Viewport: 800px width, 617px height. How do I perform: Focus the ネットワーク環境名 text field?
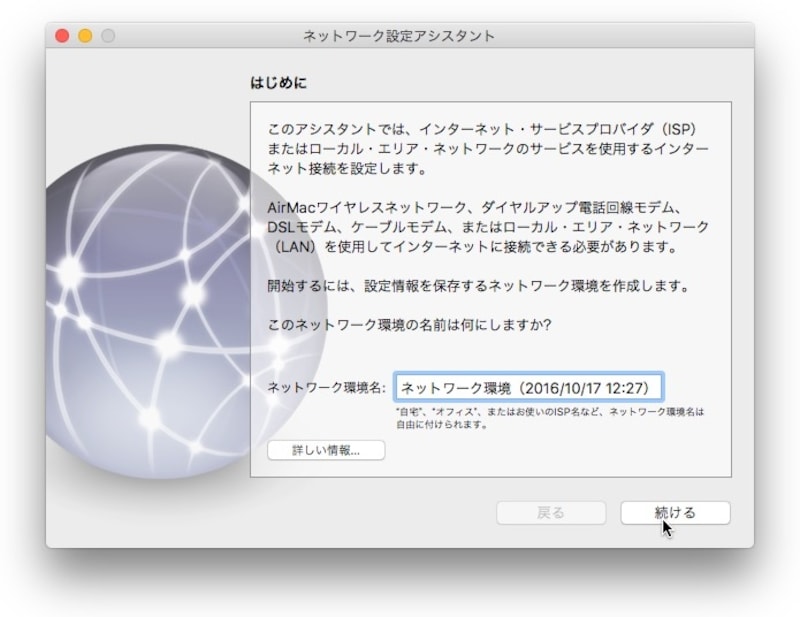[527, 387]
